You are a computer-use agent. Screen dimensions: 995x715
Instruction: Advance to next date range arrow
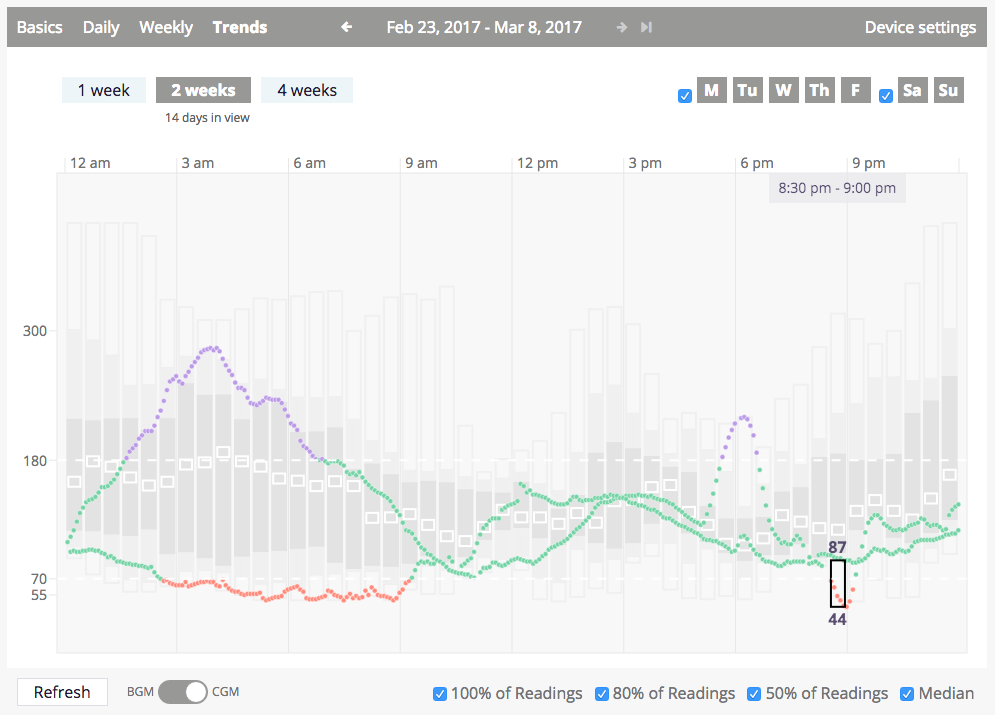click(x=622, y=27)
